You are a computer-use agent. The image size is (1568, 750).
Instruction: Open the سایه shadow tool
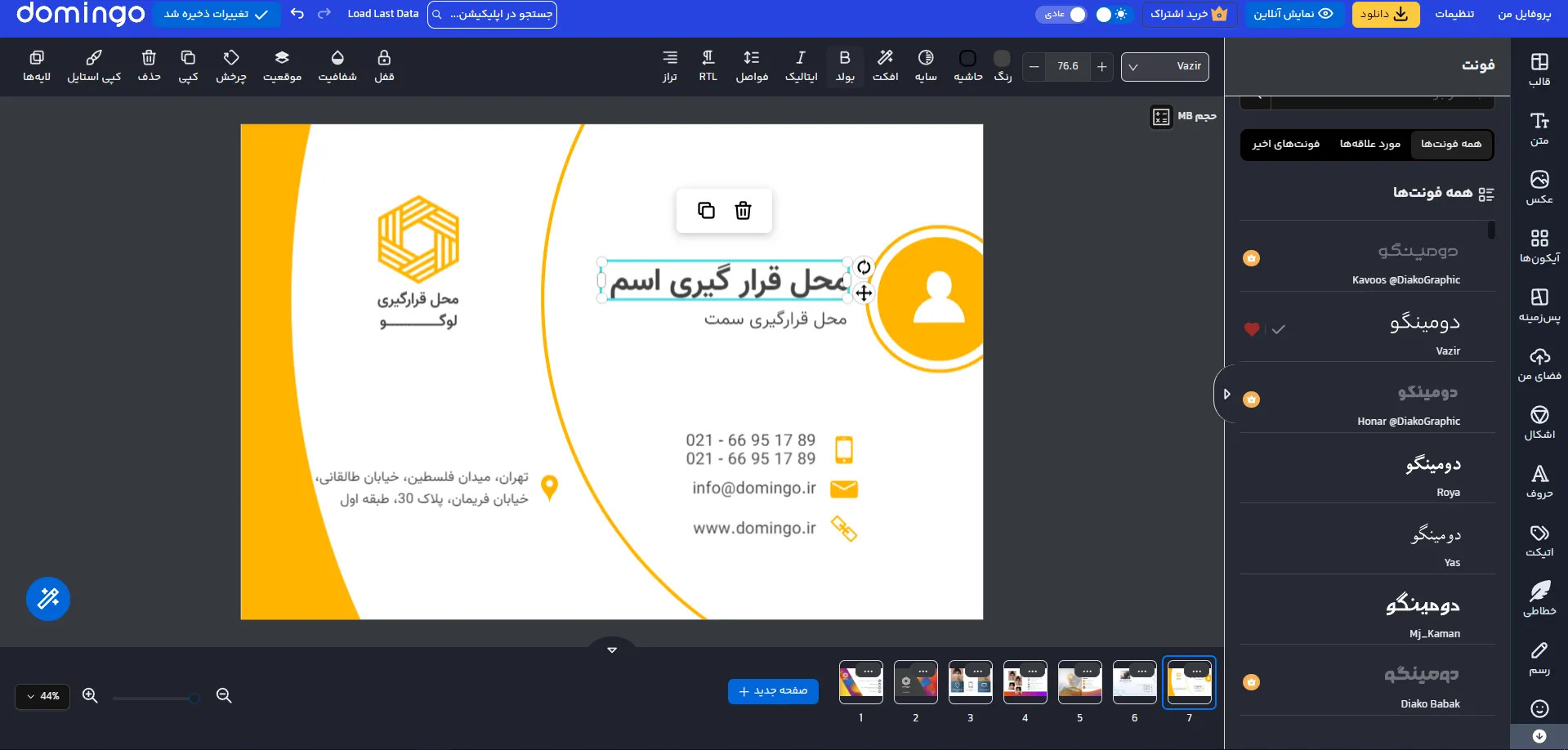pyautogui.click(x=926, y=66)
